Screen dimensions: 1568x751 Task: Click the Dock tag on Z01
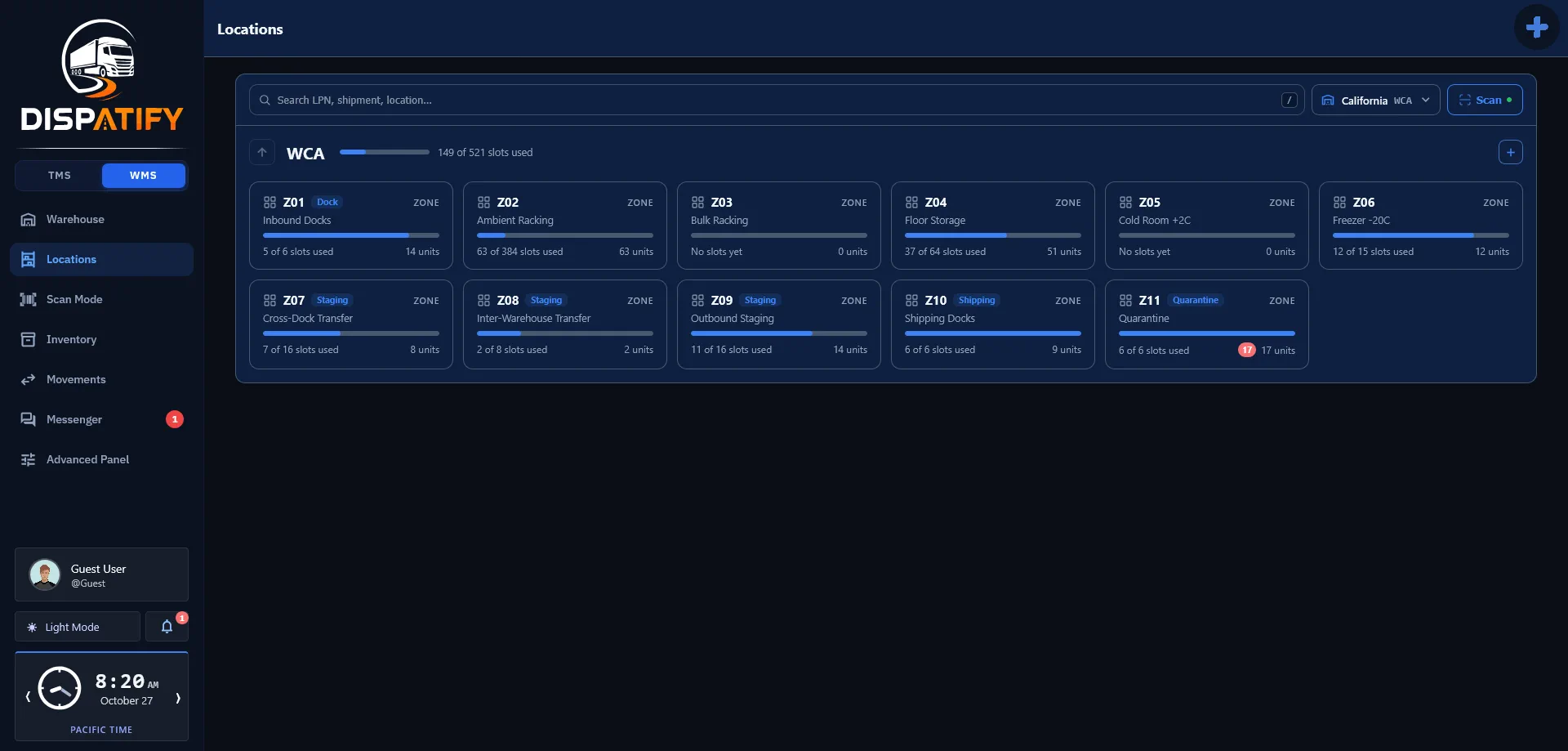click(x=327, y=202)
